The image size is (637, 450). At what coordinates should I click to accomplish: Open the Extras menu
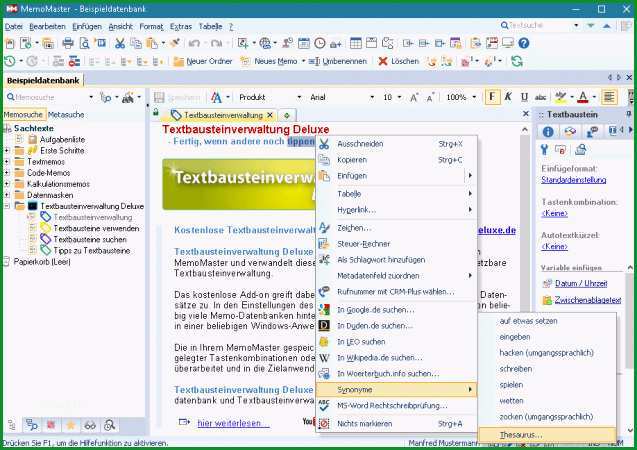(x=181, y=26)
